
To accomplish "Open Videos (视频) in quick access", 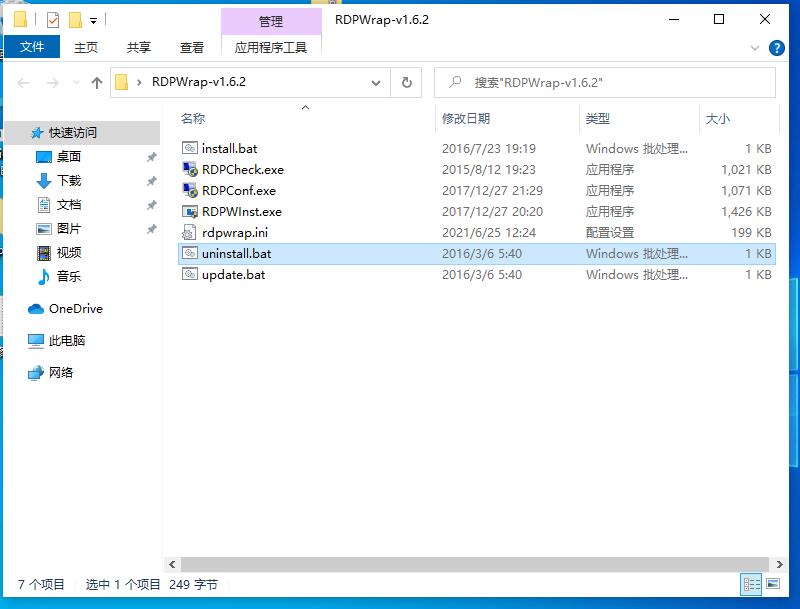I will (68, 252).
